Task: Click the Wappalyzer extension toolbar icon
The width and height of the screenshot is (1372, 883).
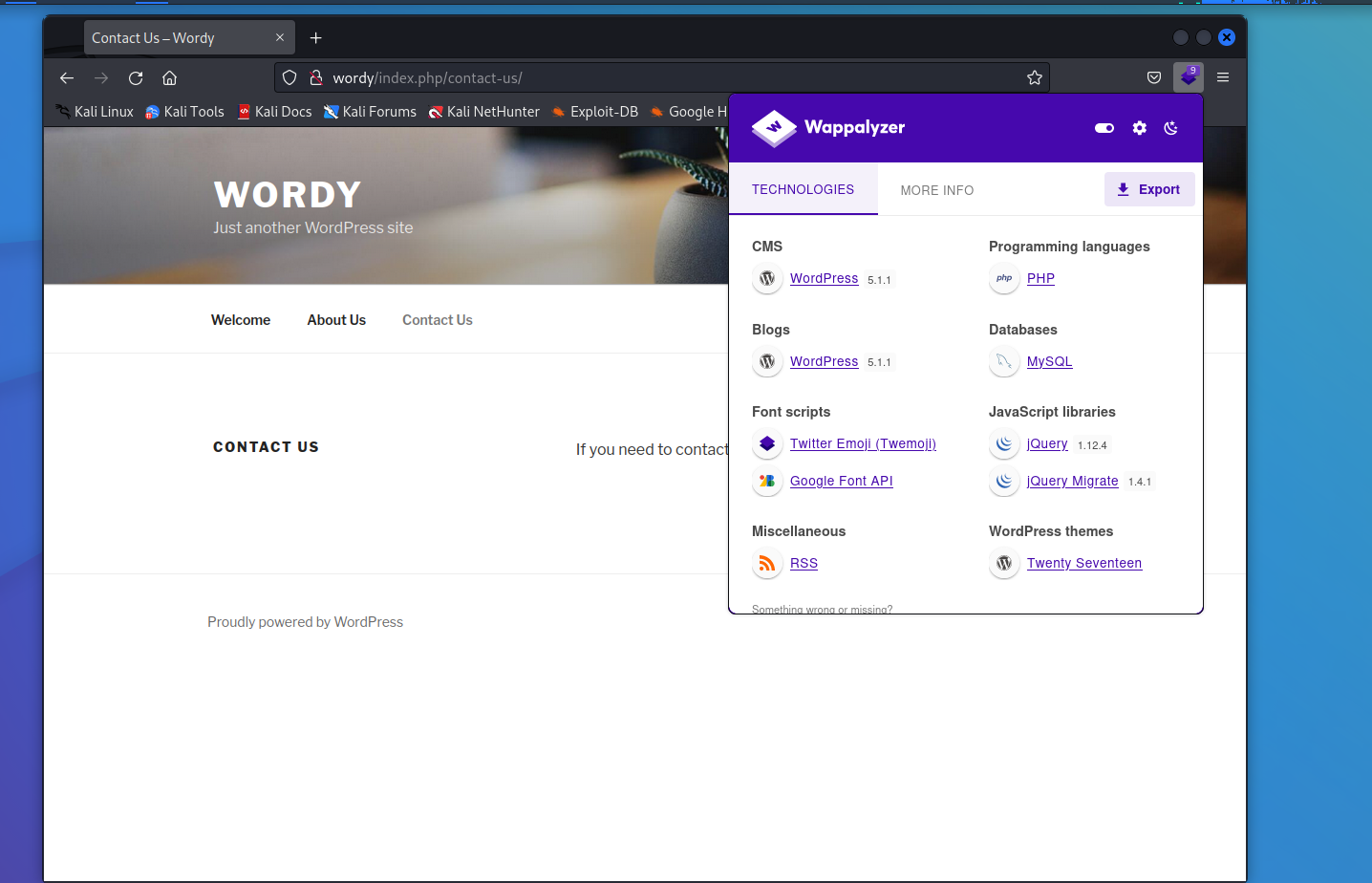Action: coord(1189,77)
